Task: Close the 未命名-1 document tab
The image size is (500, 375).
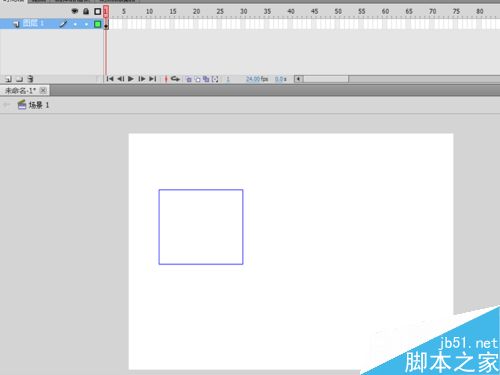Action: (43, 90)
